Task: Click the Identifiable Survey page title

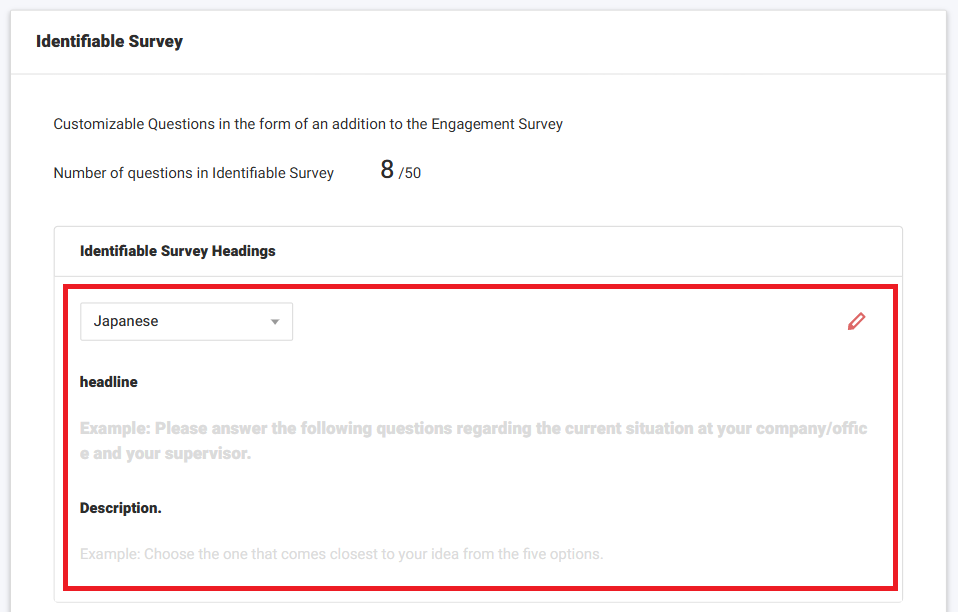Action: (109, 42)
